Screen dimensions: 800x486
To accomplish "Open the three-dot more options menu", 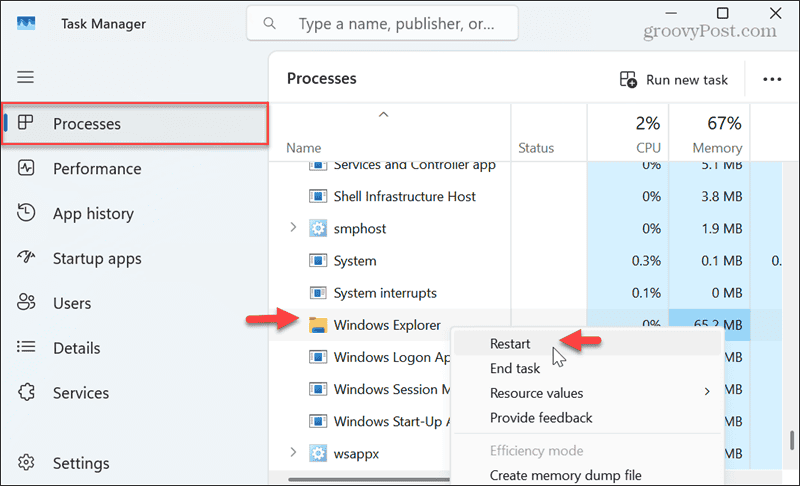I will [x=772, y=80].
